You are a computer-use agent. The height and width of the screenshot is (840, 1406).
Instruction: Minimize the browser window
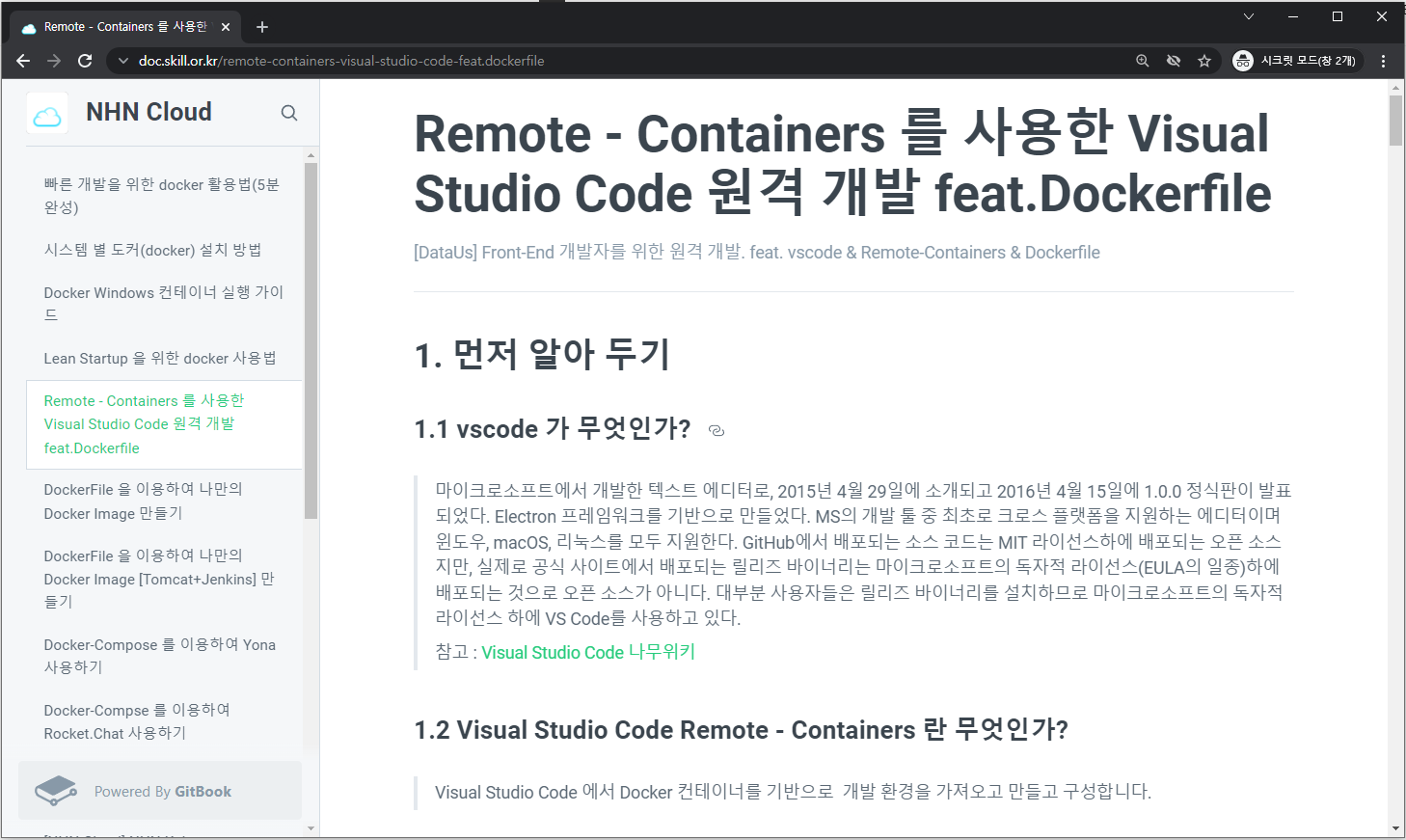[x=1293, y=16]
